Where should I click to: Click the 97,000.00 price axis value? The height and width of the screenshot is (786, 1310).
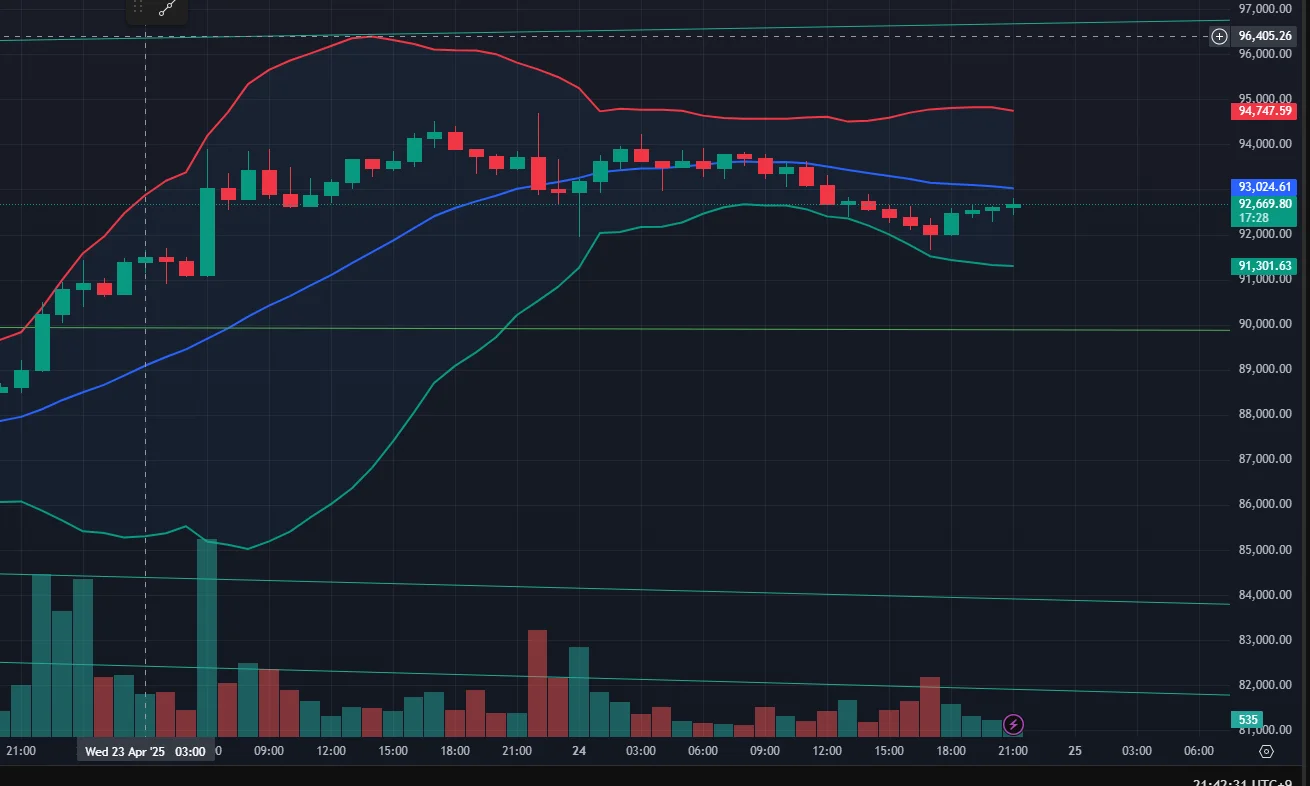1265,9
